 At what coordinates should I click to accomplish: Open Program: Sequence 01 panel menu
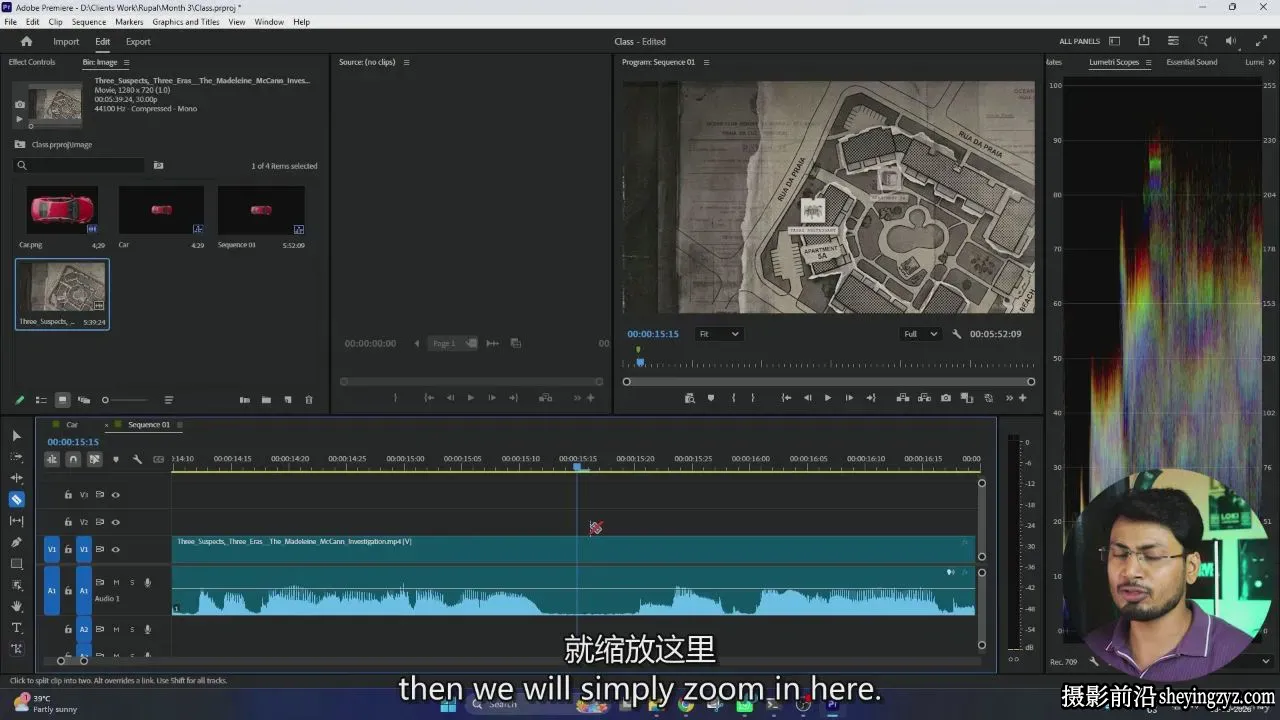tap(706, 62)
